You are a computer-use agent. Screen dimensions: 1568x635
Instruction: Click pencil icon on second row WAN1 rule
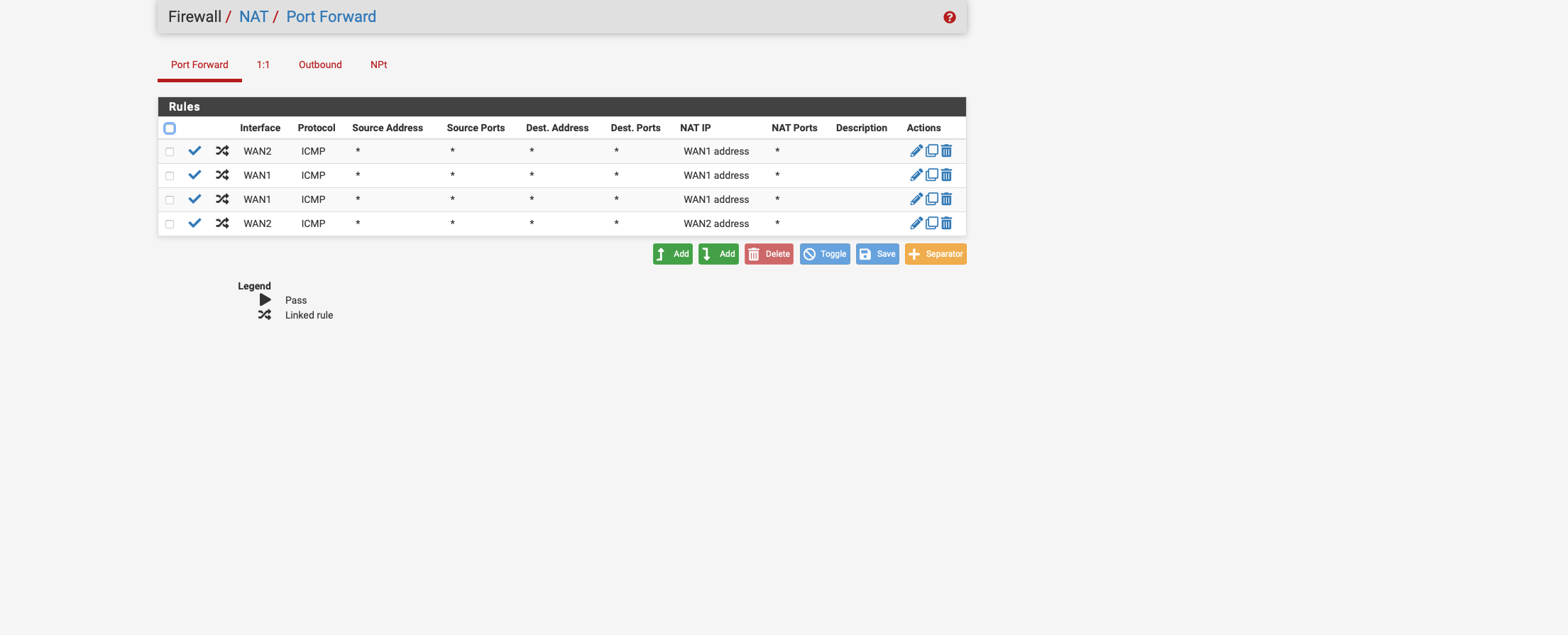click(916, 175)
